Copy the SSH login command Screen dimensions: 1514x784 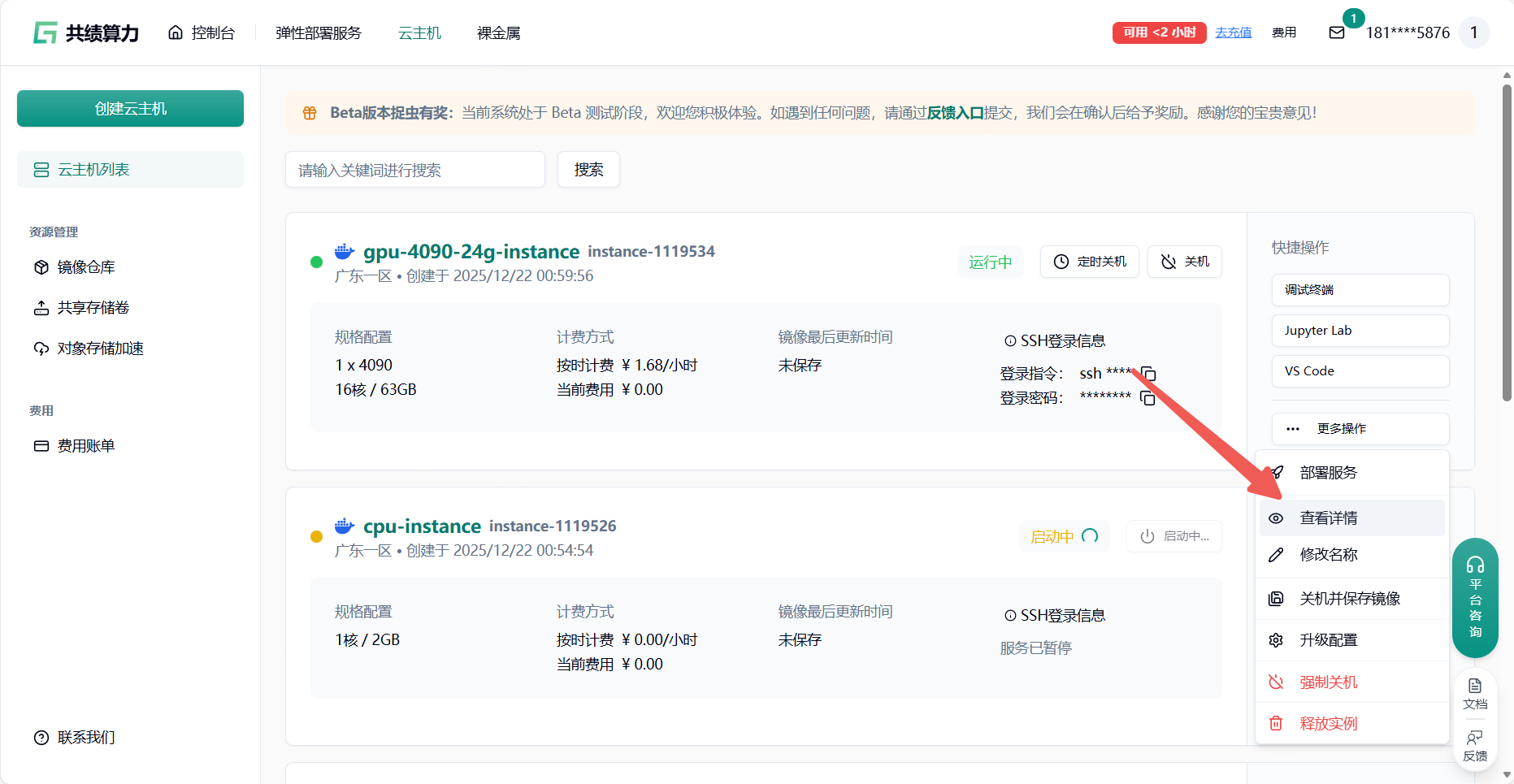[1147, 374]
